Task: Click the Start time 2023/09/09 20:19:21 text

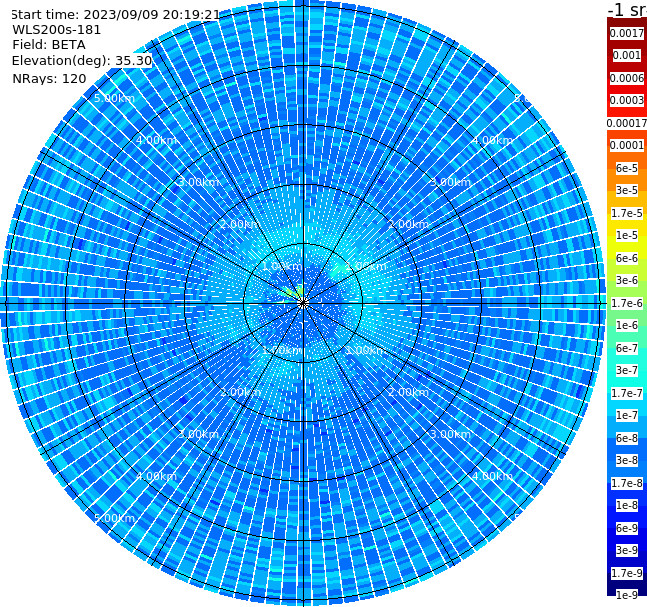Action: click(115, 14)
